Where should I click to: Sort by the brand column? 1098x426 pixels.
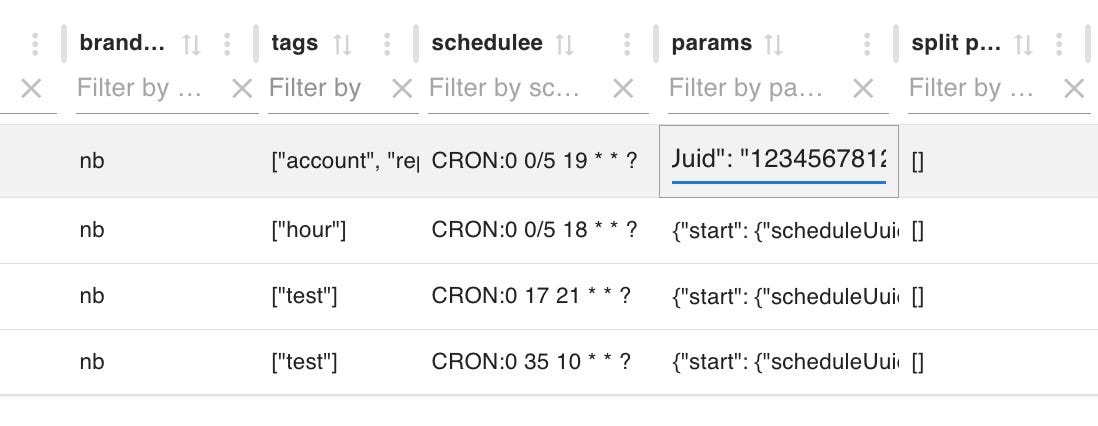[191, 44]
